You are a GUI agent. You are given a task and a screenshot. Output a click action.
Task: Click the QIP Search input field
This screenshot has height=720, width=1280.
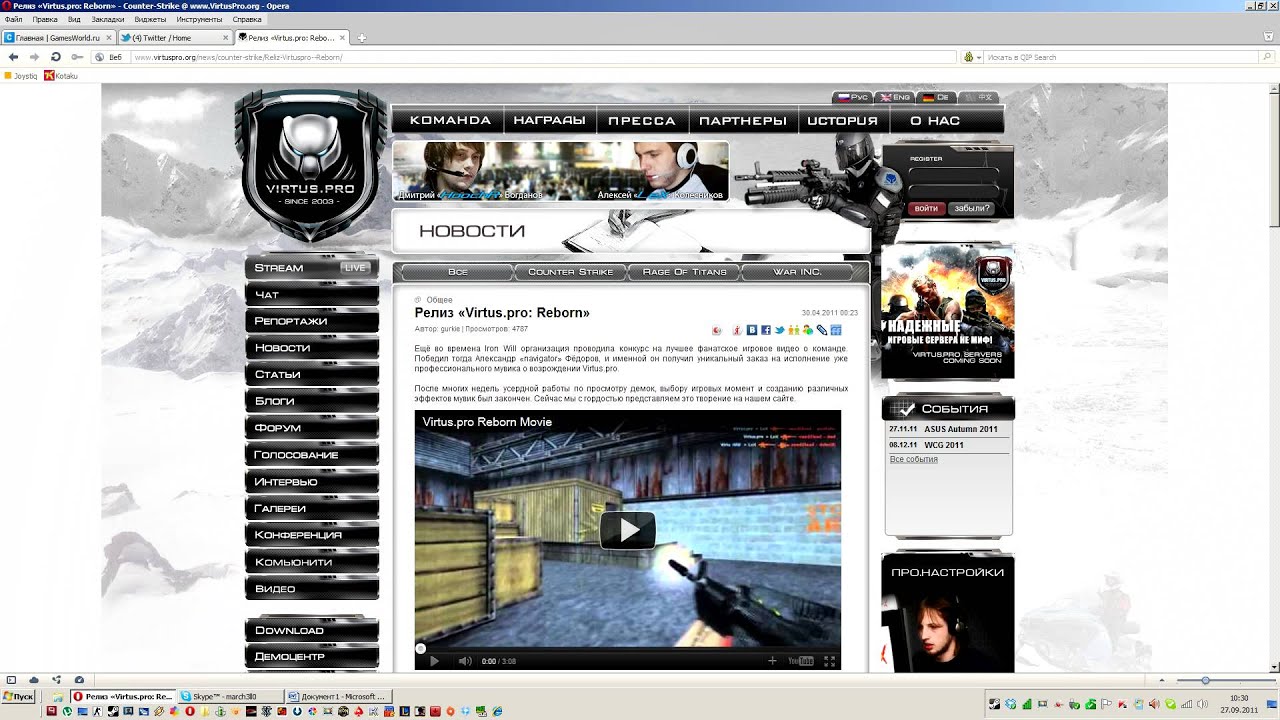(1120, 57)
